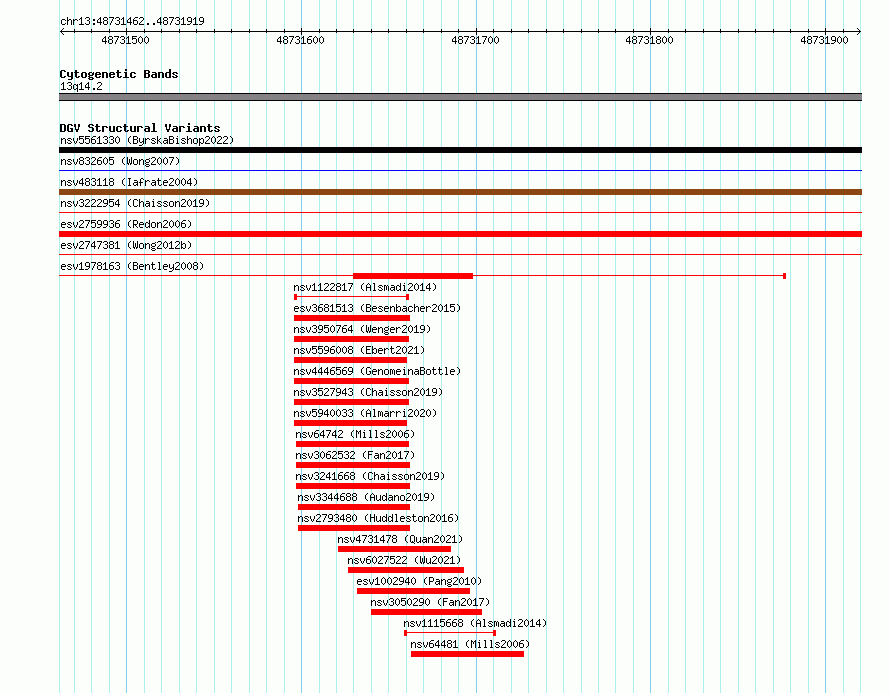This screenshot has height=693, width=890.
Task: Select the red bar under nsv3344688
Action: coord(354,507)
